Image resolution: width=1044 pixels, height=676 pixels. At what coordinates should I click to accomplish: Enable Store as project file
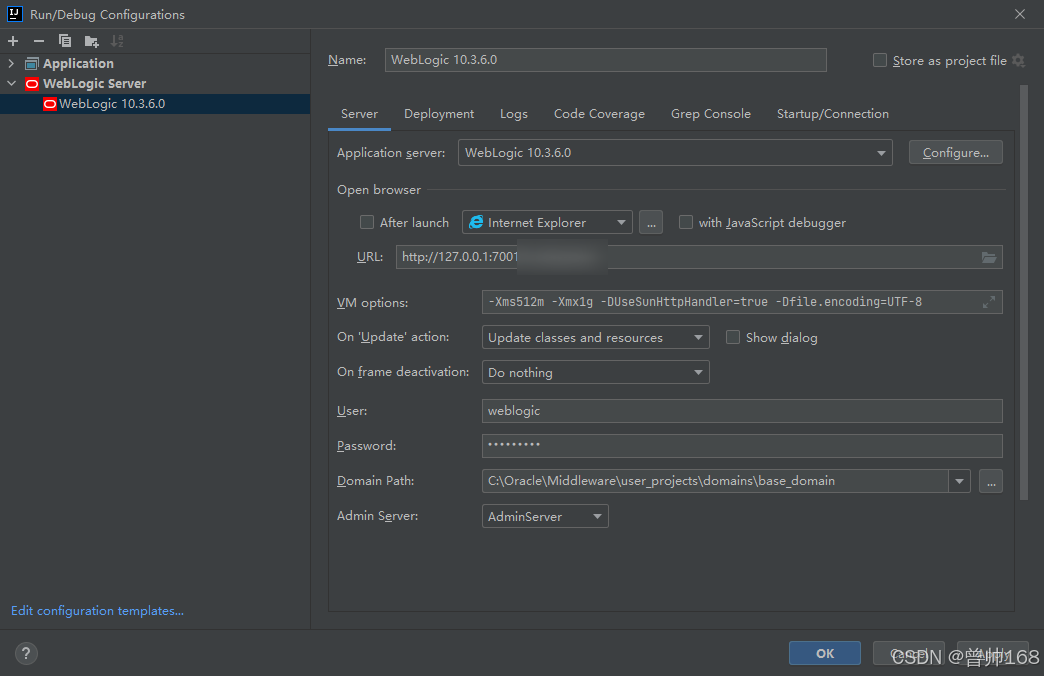click(879, 60)
